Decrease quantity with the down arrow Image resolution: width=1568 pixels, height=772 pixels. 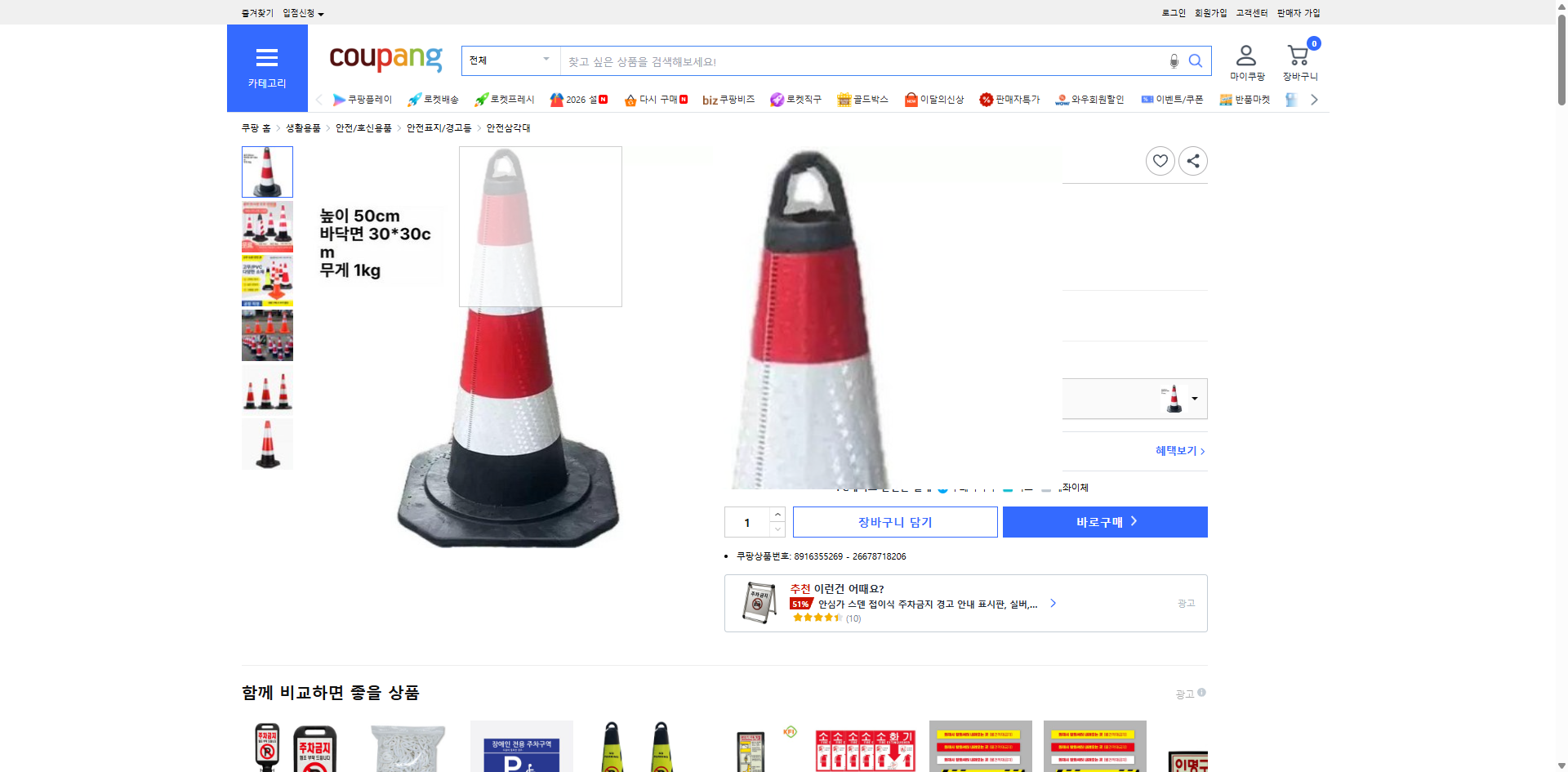777,529
